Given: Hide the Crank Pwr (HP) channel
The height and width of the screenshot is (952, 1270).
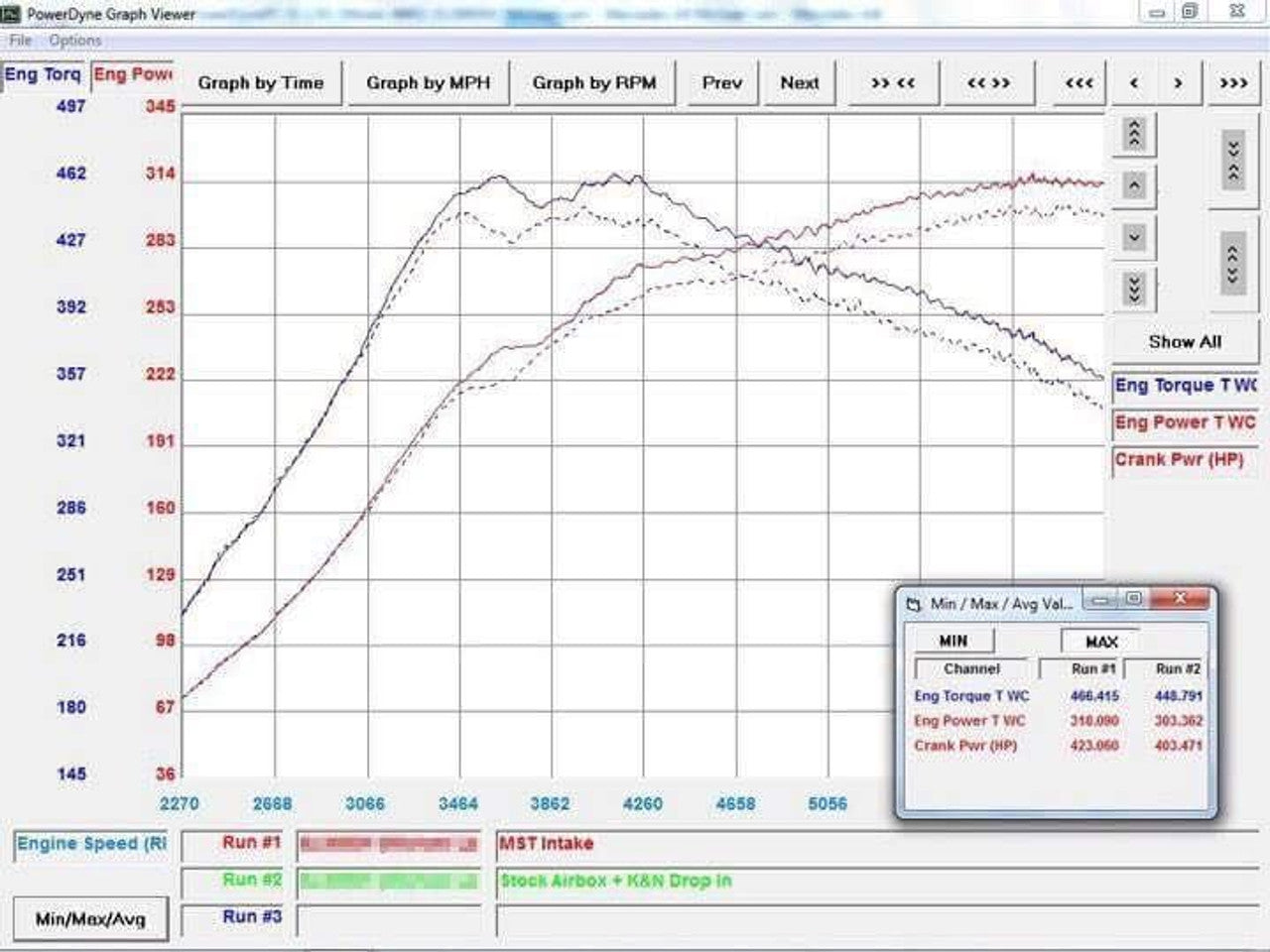Looking at the screenshot, I should [x=1184, y=460].
